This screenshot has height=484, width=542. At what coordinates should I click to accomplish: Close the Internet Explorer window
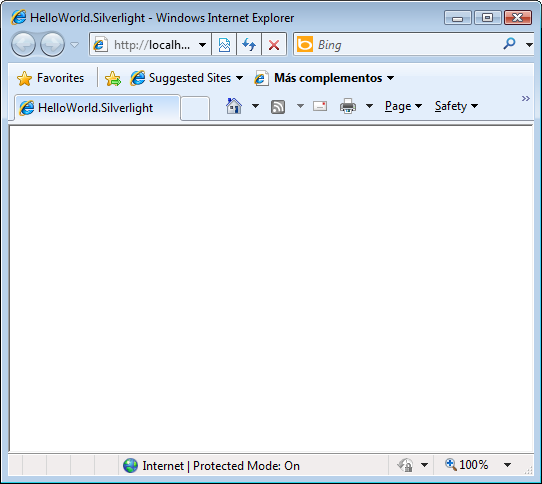(x=518, y=18)
